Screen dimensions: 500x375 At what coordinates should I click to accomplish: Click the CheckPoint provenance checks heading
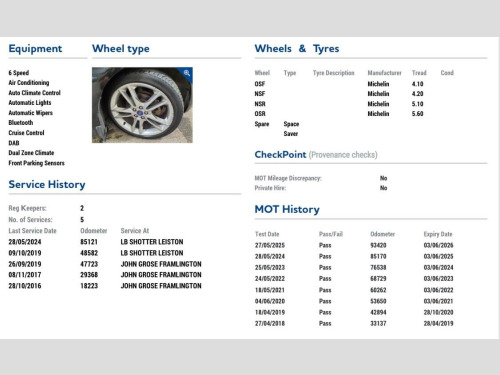click(316, 155)
